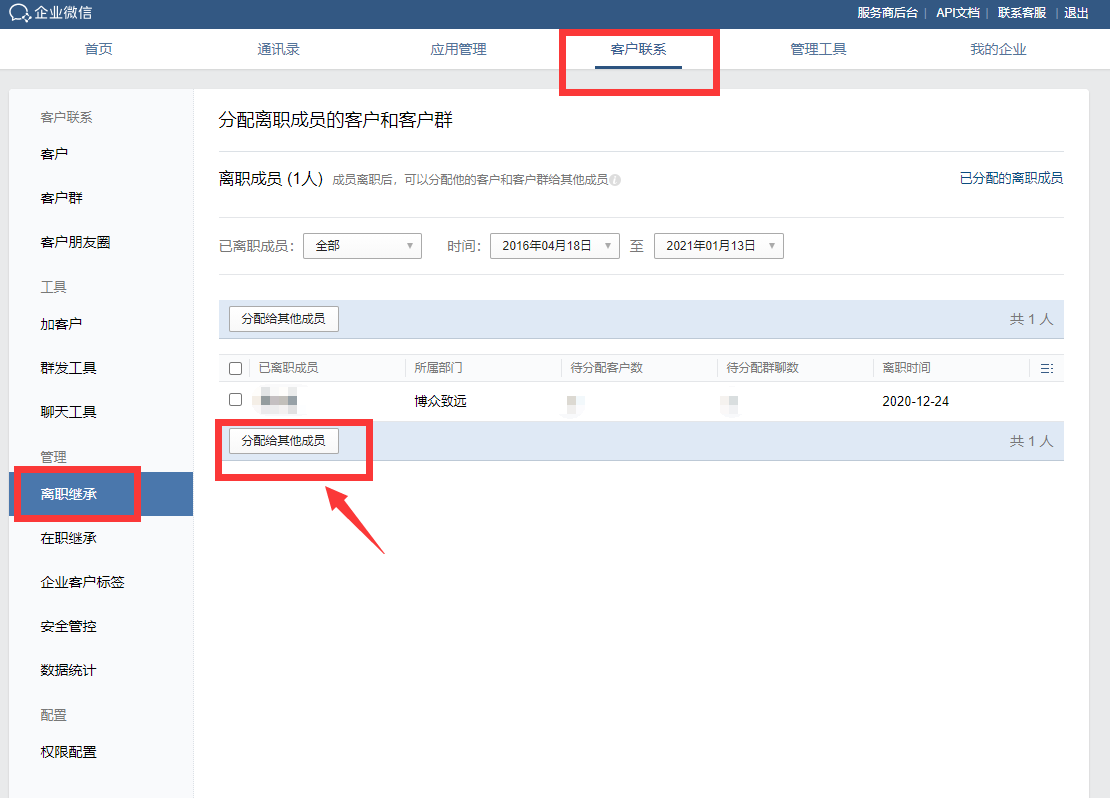Image resolution: width=1110 pixels, height=798 pixels.
Task: Click the info icon after the 离职成员 description
Action: tap(615, 180)
